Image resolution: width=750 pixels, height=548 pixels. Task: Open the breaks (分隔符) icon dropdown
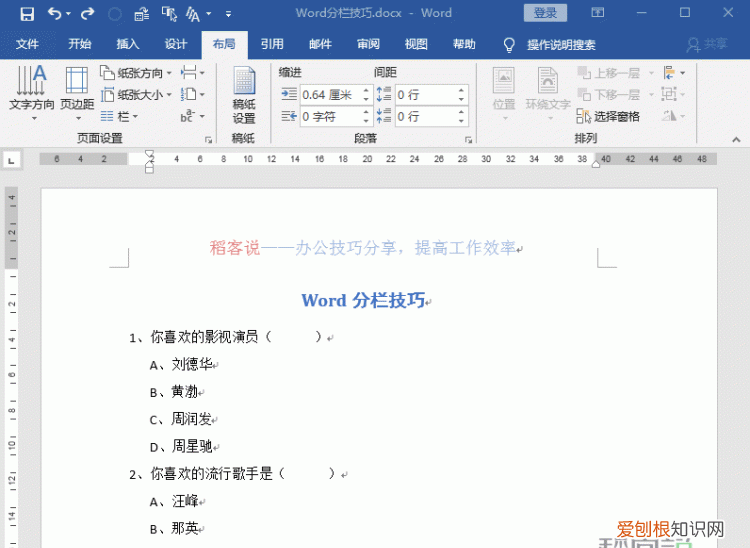[x=193, y=73]
